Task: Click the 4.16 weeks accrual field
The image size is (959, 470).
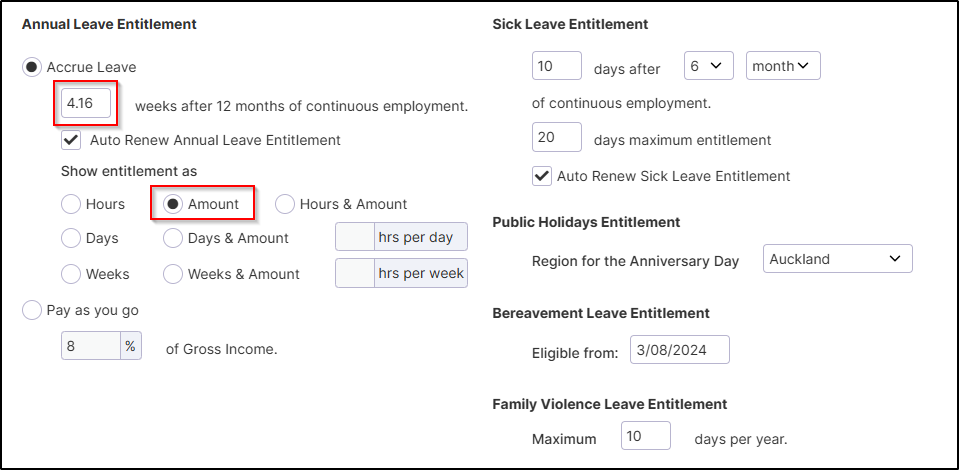Action: (x=86, y=102)
